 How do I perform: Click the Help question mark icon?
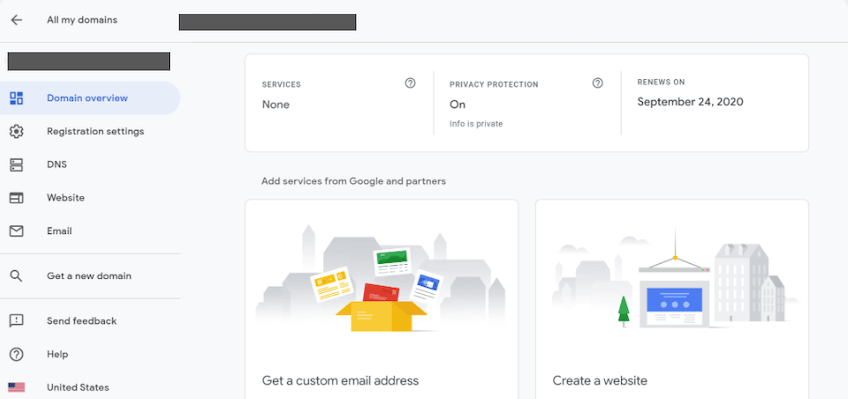pos(17,354)
